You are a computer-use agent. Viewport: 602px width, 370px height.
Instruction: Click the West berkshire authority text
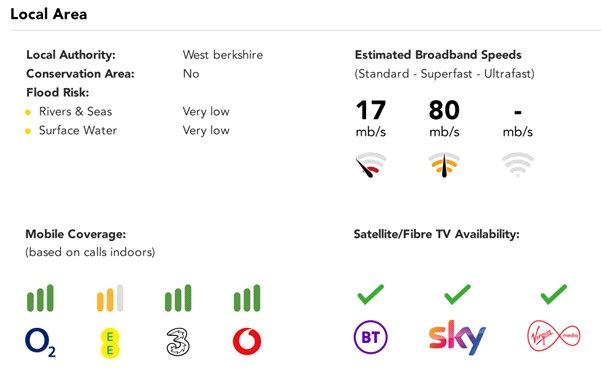[223, 55]
